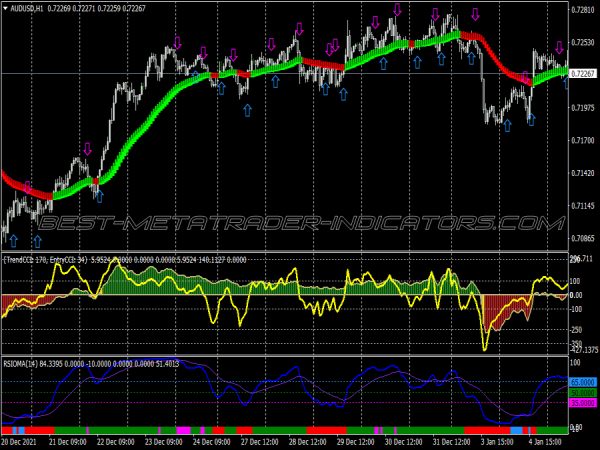The width and height of the screenshot is (600, 450).
Task: Select the blue 65.0000 level tag
Action: click(583, 382)
